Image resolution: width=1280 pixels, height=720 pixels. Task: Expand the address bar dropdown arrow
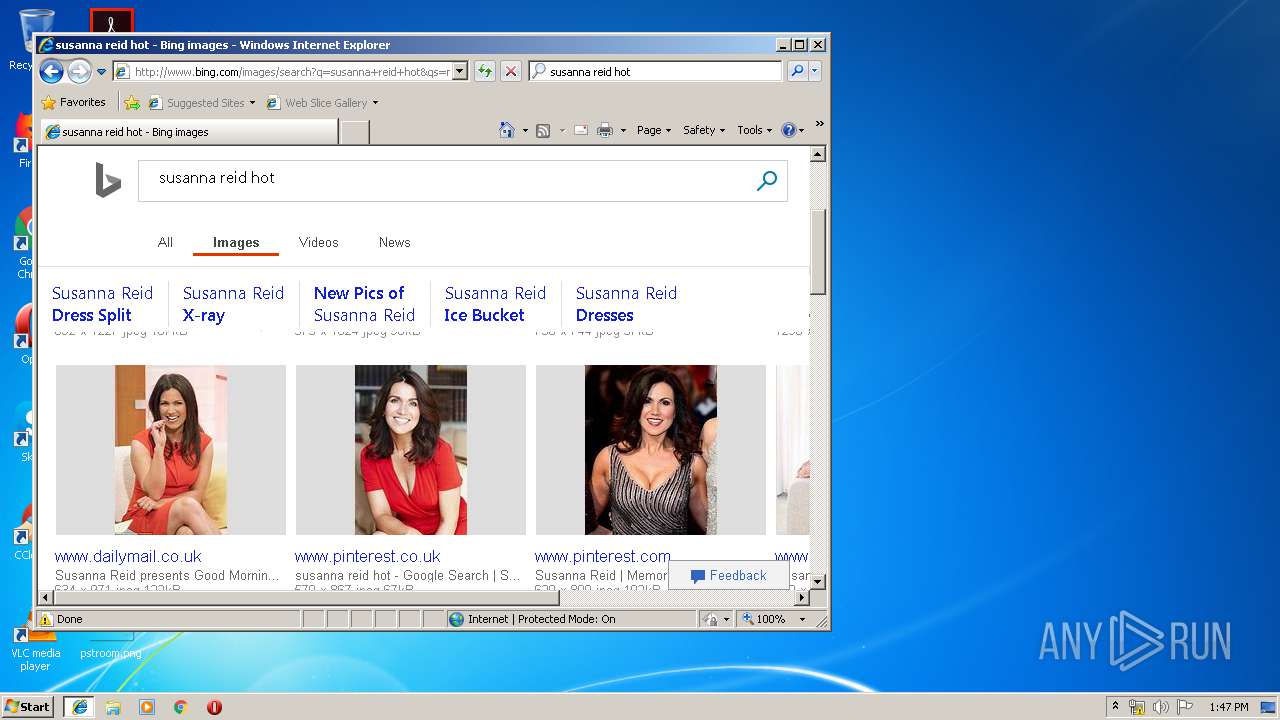[x=460, y=71]
